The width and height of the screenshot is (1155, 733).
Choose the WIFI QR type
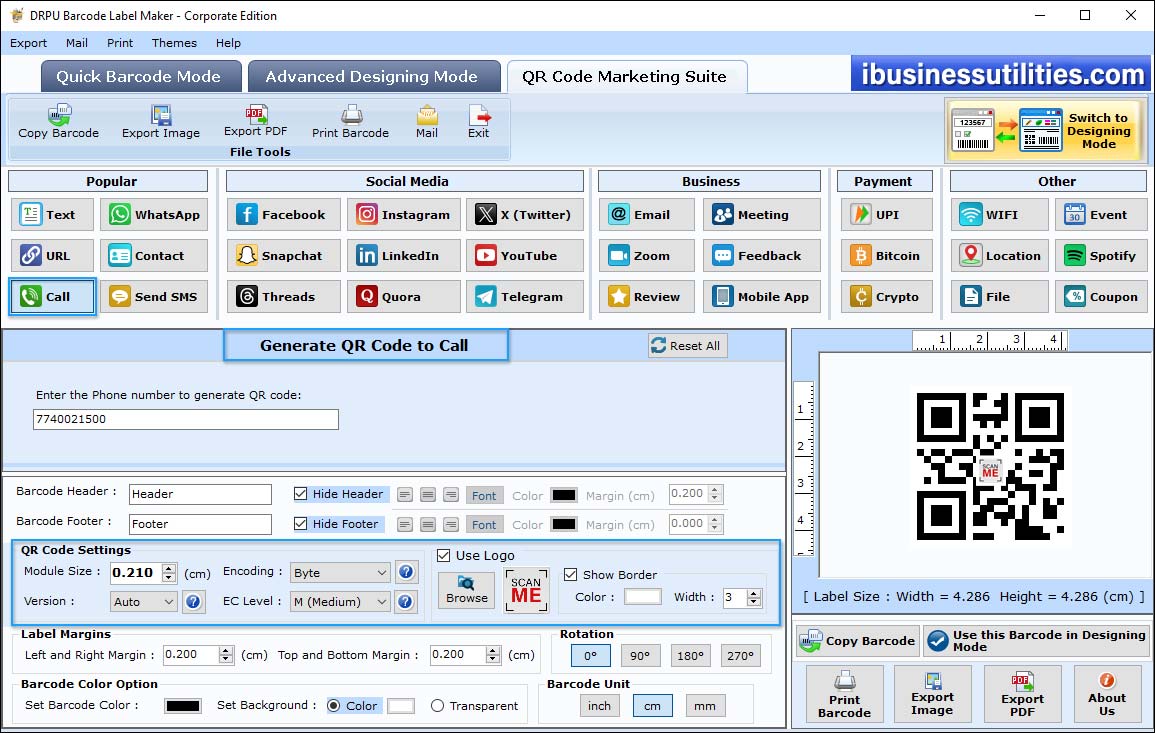pyautogui.click(x=1000, y=214)
